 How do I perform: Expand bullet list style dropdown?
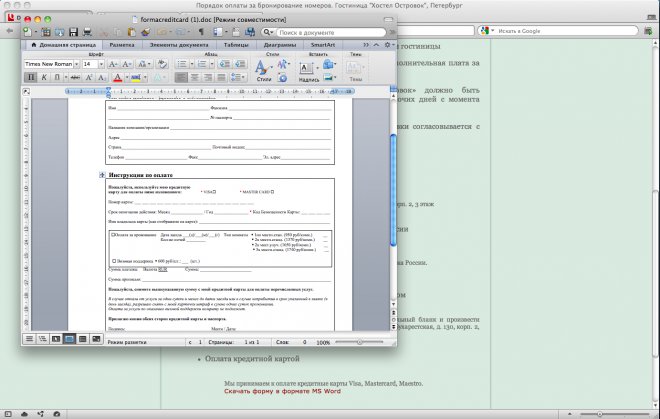pos(192,64)
